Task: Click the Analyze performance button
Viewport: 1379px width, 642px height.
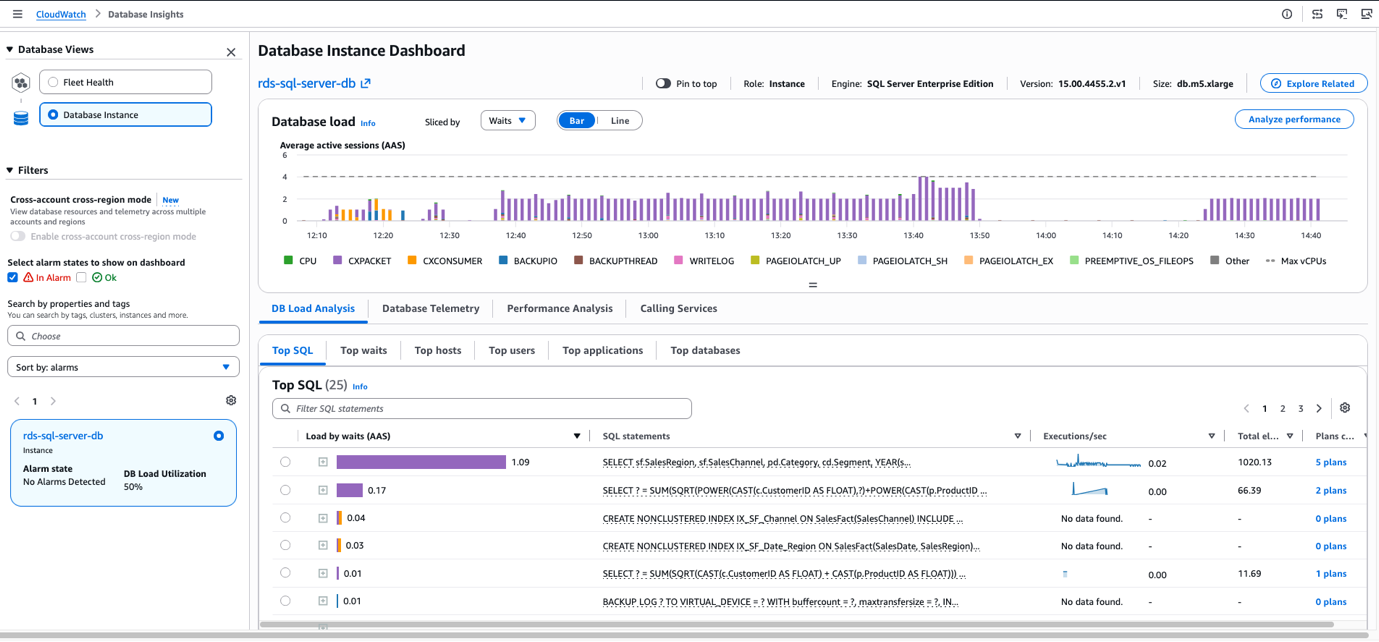Action: click(x=1295, y=119)
